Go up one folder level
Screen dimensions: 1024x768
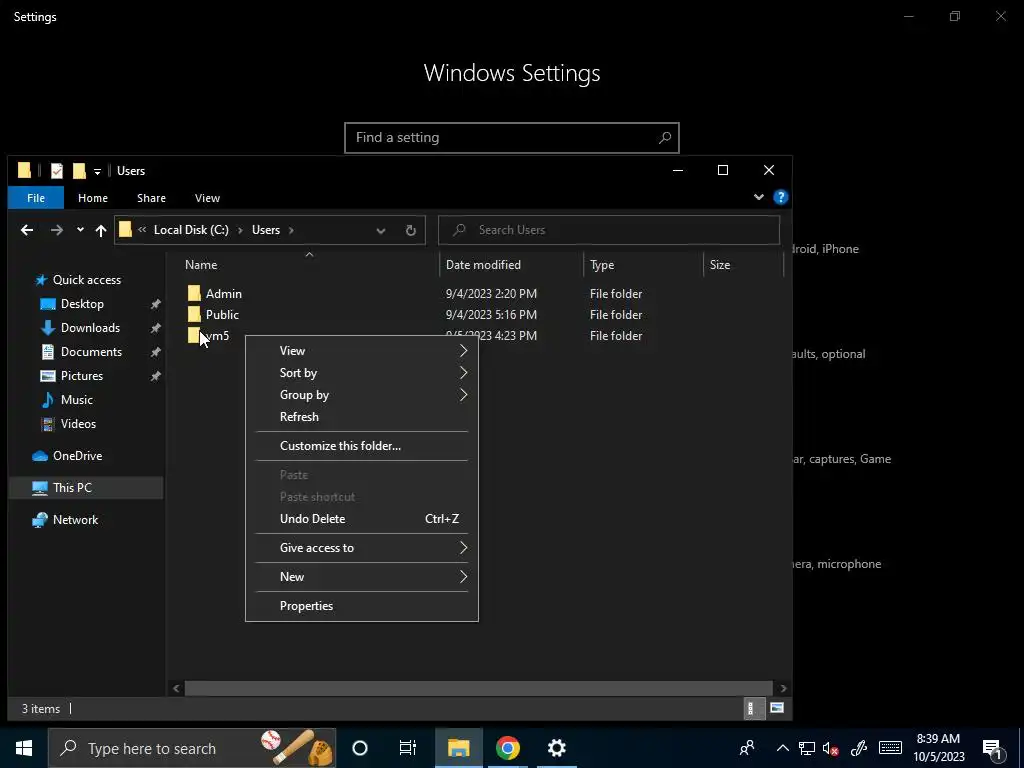[101, 230]
